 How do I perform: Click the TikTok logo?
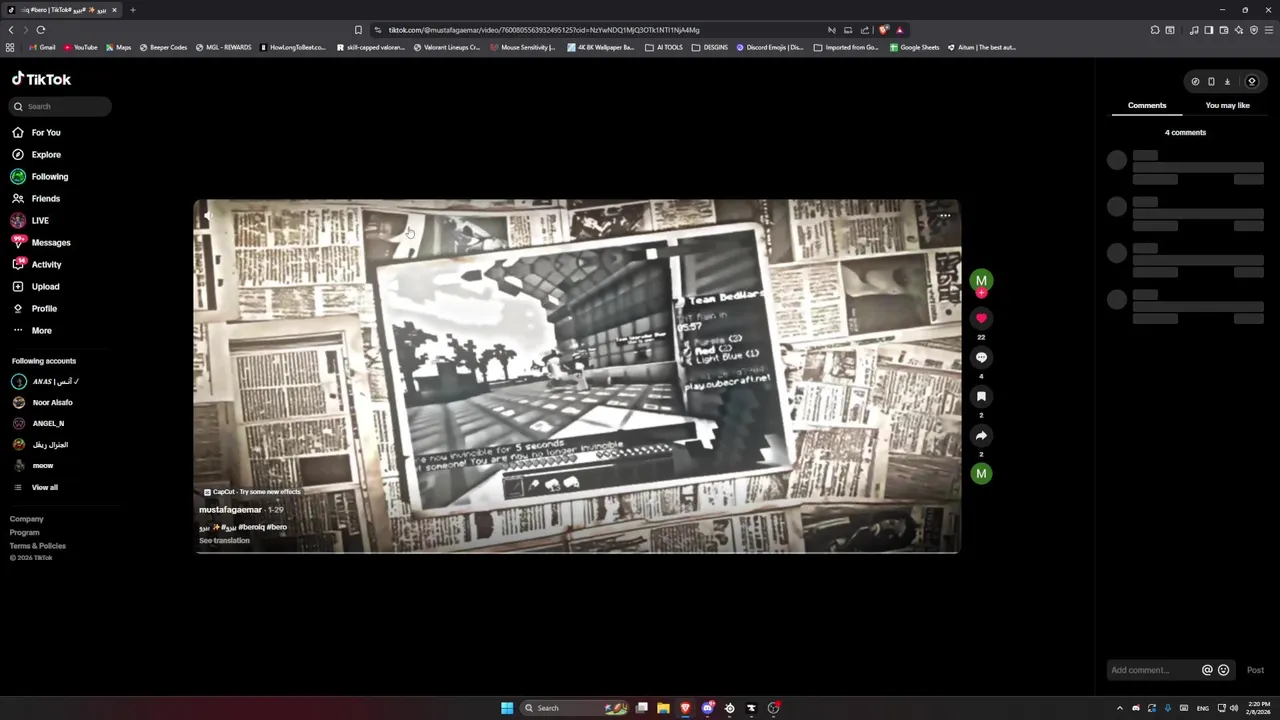tap(41, 79)
